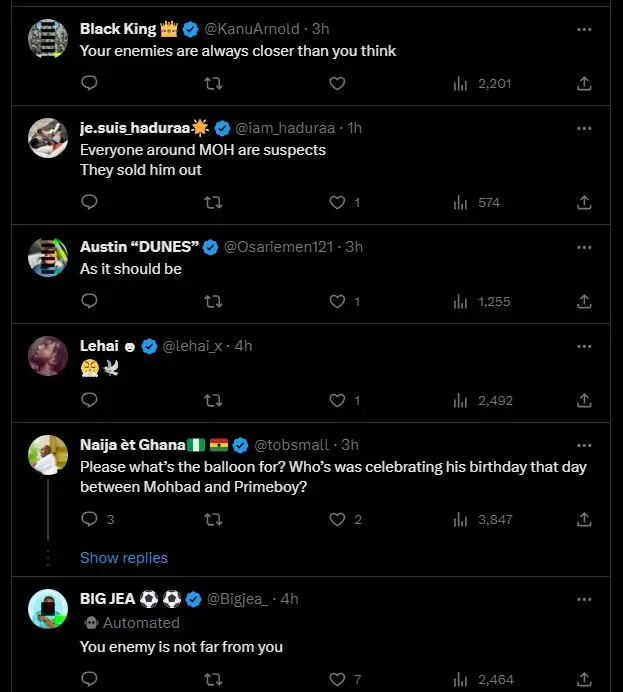Show replies under Naija èt Ghana's tweet
The height and width of the screenshot is (692, 623).
(x=124, y=558)
